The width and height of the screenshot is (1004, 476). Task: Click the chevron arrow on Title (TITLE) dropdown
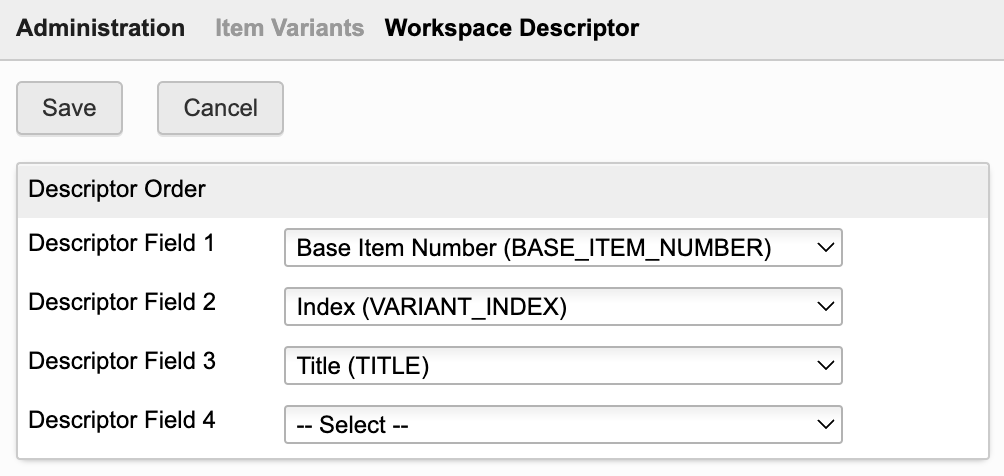(825, 366)
